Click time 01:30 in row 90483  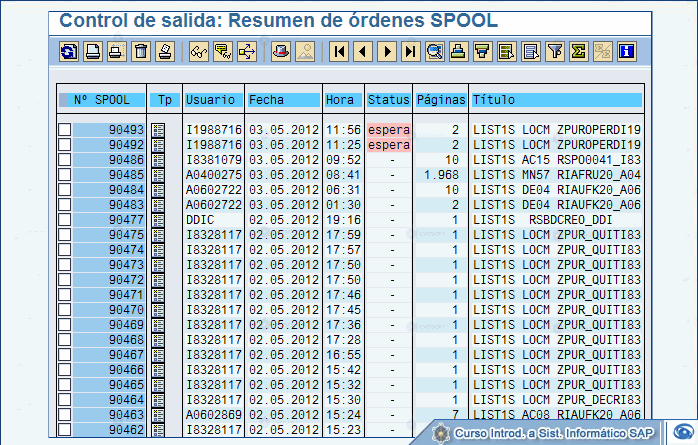pos(343,205)
